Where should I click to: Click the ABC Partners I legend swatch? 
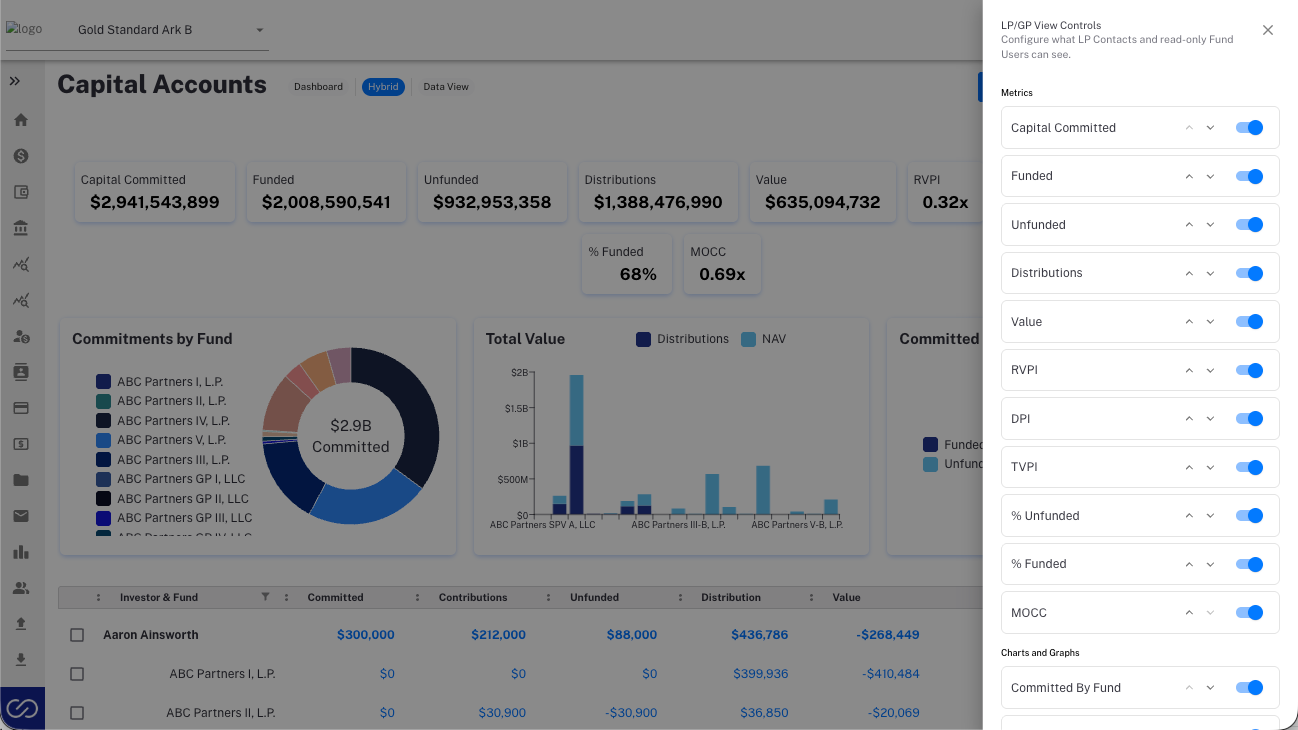pos(103,382)
